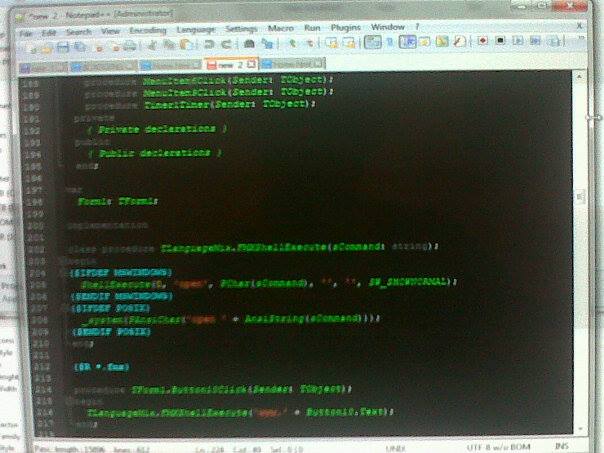
Task: Click the Copy toolbar icon
Action: (x=169, y=45)
